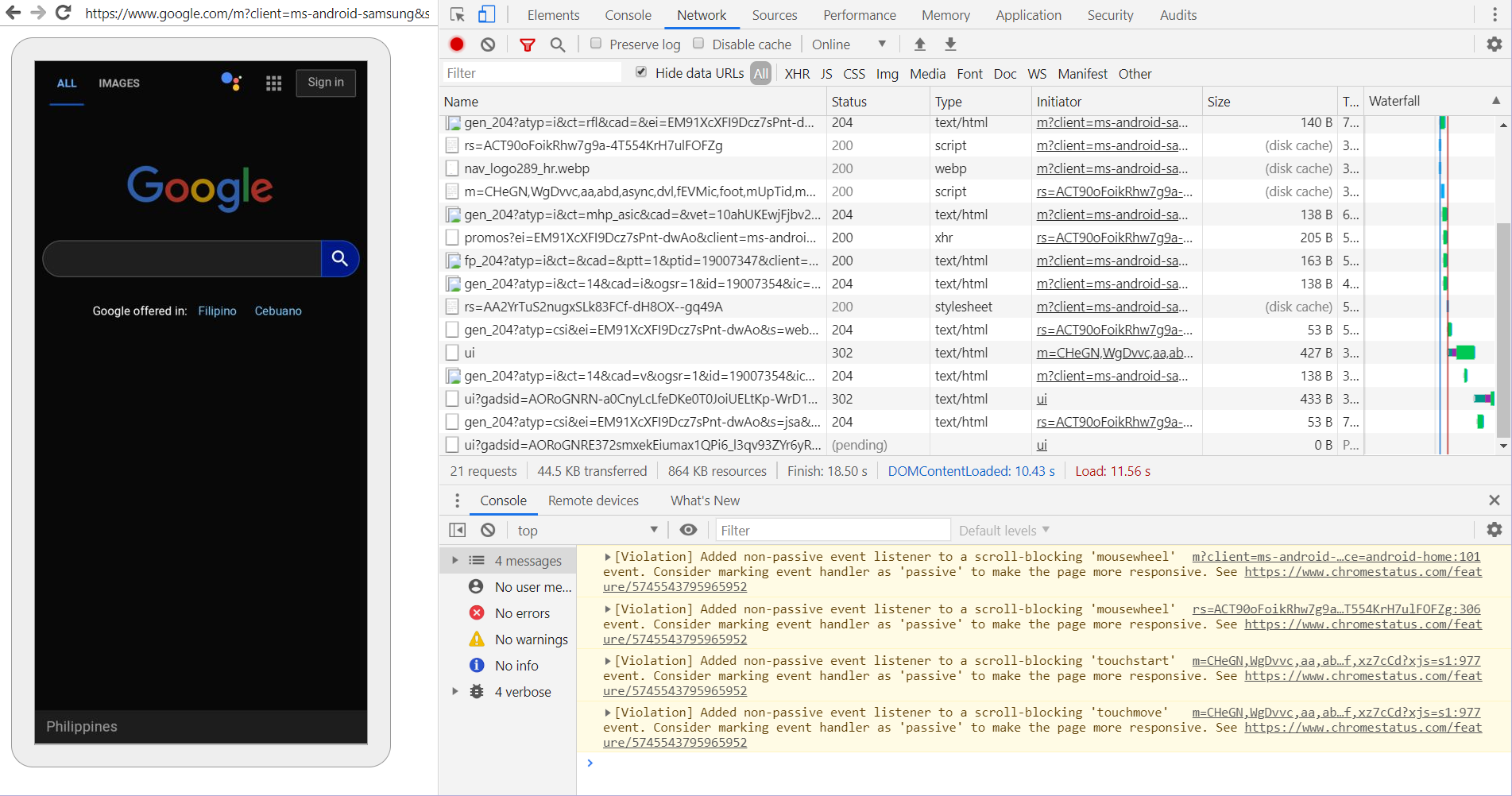The width and height of the screenshot is (1512, 796).
Task: Filter requests by XHR
Action: point(797,74)
